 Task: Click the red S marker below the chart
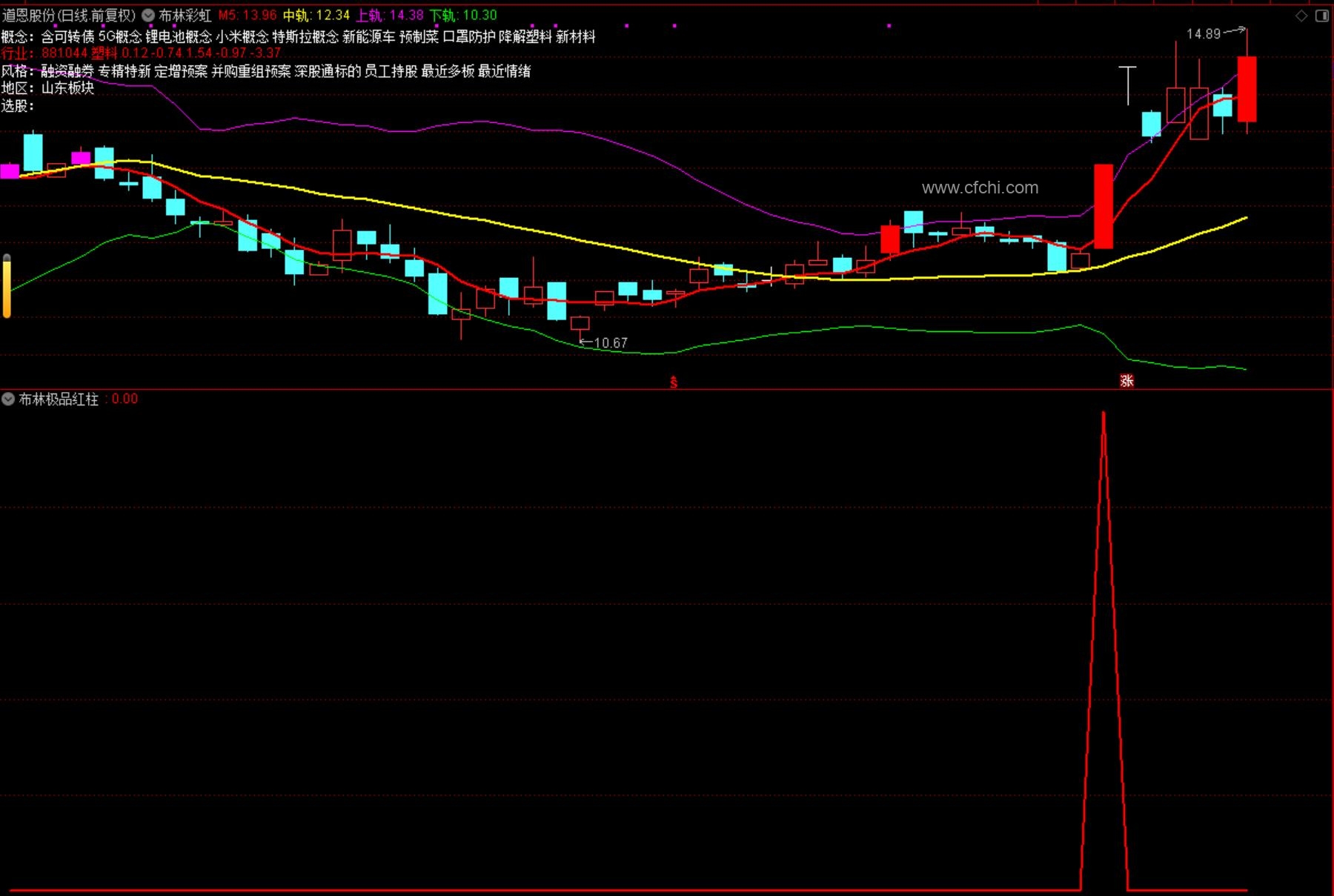tap(673, 382)
